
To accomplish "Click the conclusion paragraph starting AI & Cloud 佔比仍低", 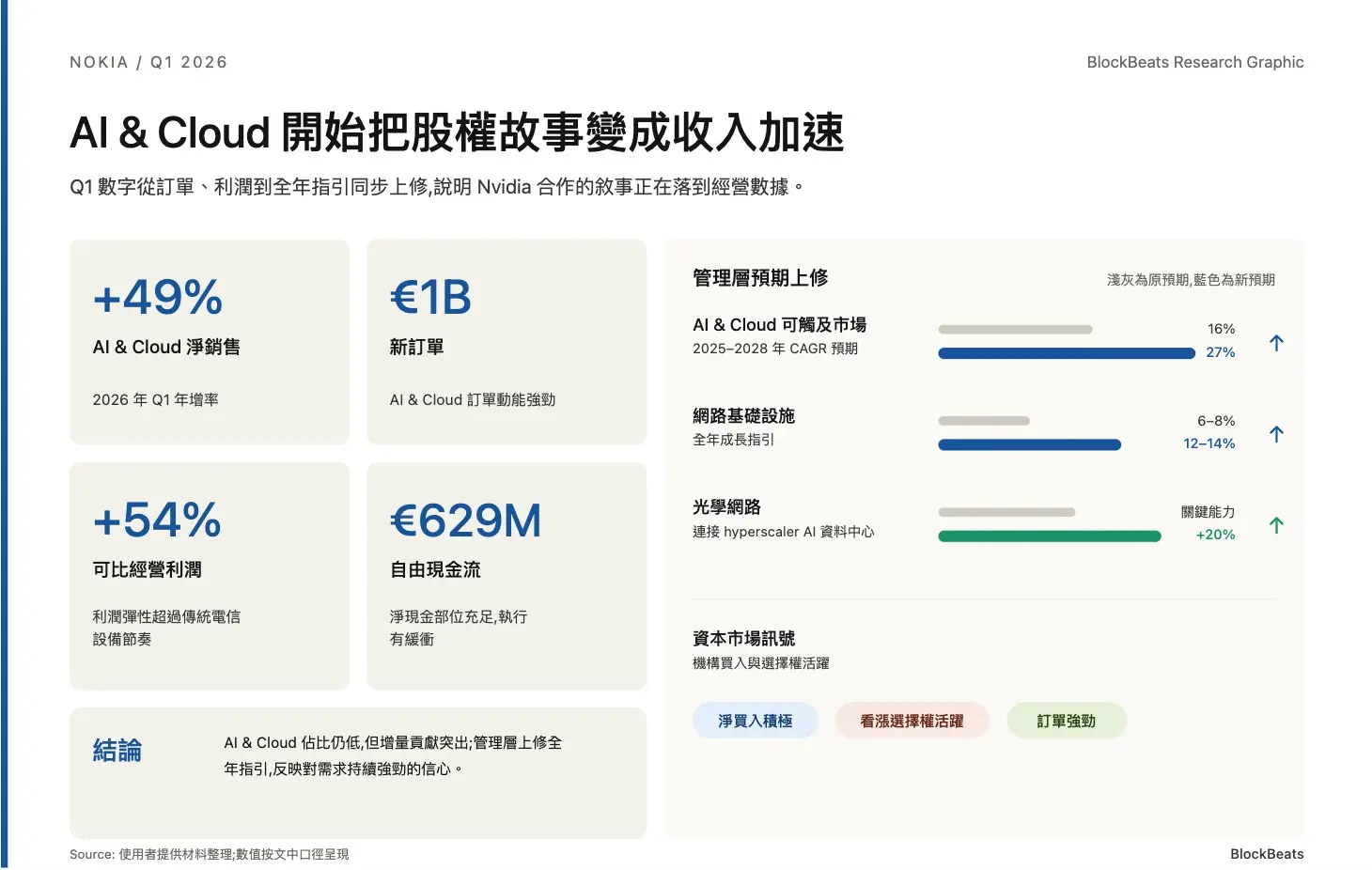I will pos(393,755).
